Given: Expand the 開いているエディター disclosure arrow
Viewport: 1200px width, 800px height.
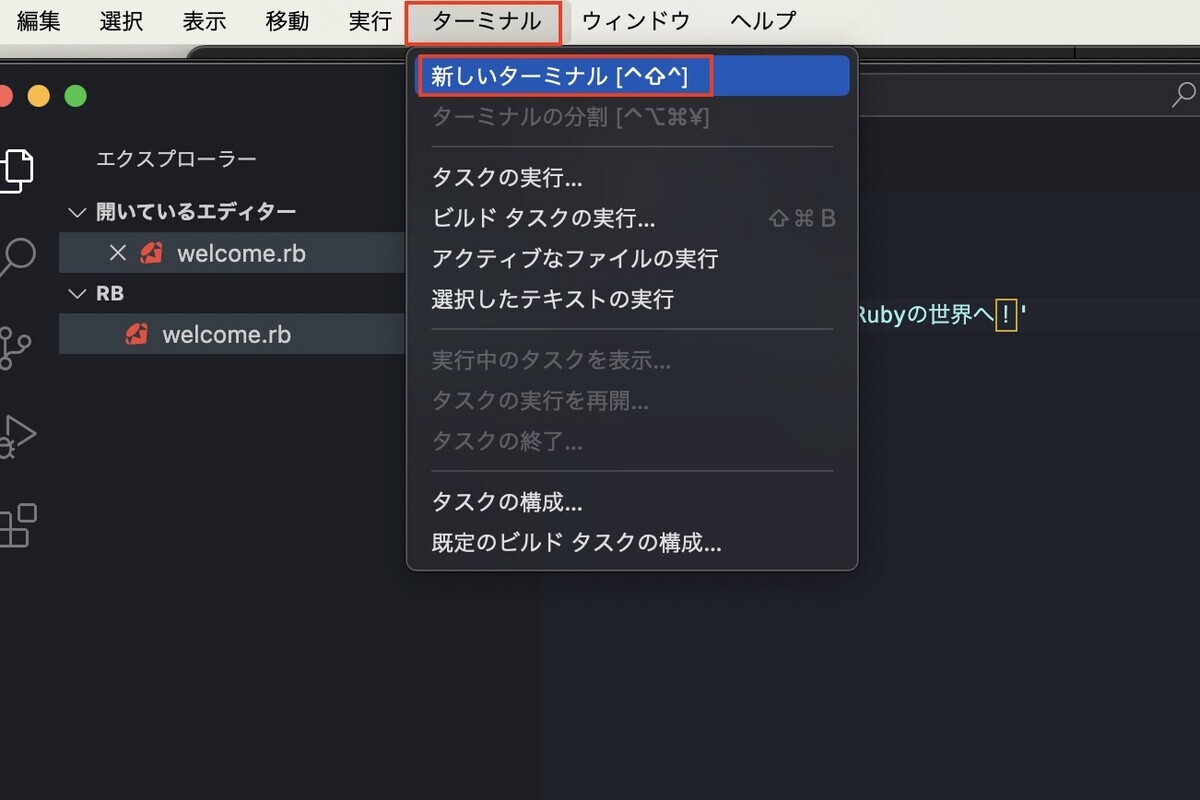Looking at the screenshot, I should (77, 211).
